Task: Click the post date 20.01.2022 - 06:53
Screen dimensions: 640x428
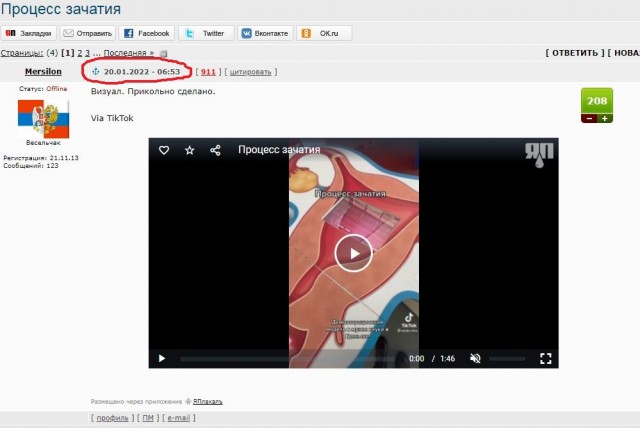Action: pos(142,72)
